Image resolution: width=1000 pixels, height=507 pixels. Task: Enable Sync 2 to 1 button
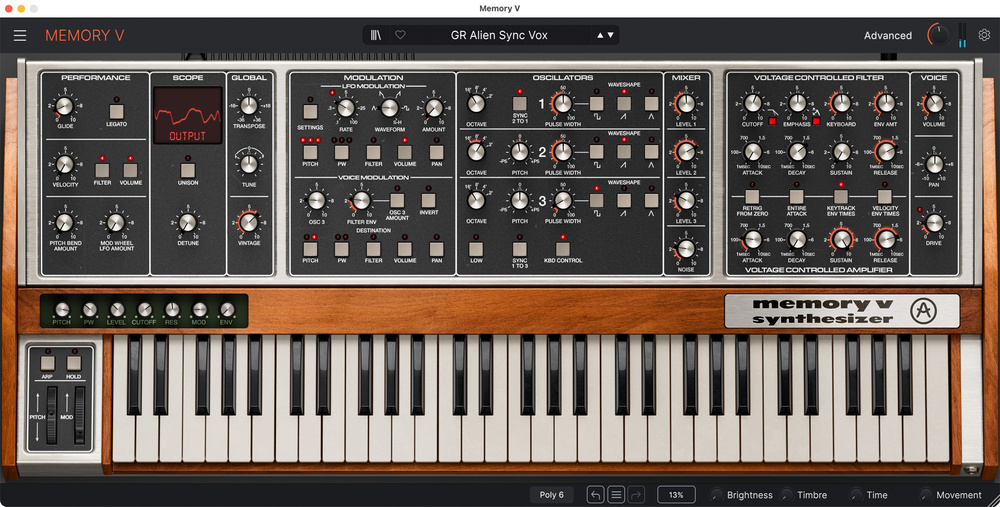tap(520, 103)
